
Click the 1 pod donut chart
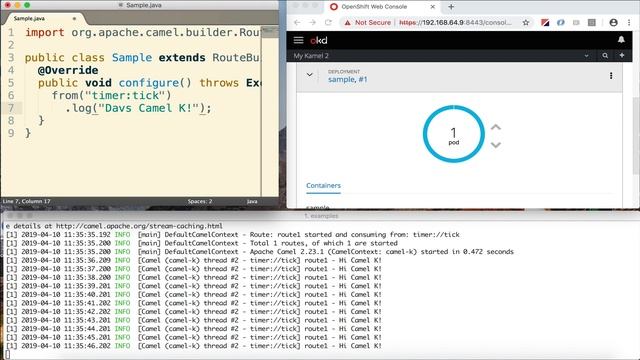[453, 134]
